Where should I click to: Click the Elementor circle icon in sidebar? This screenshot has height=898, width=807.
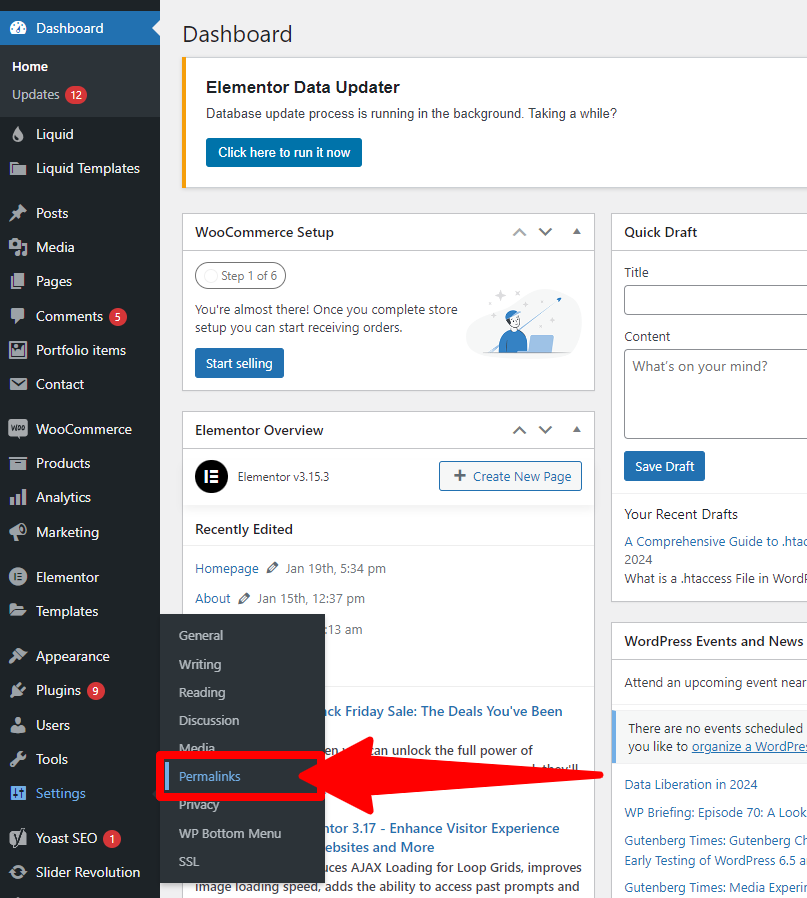18,577
